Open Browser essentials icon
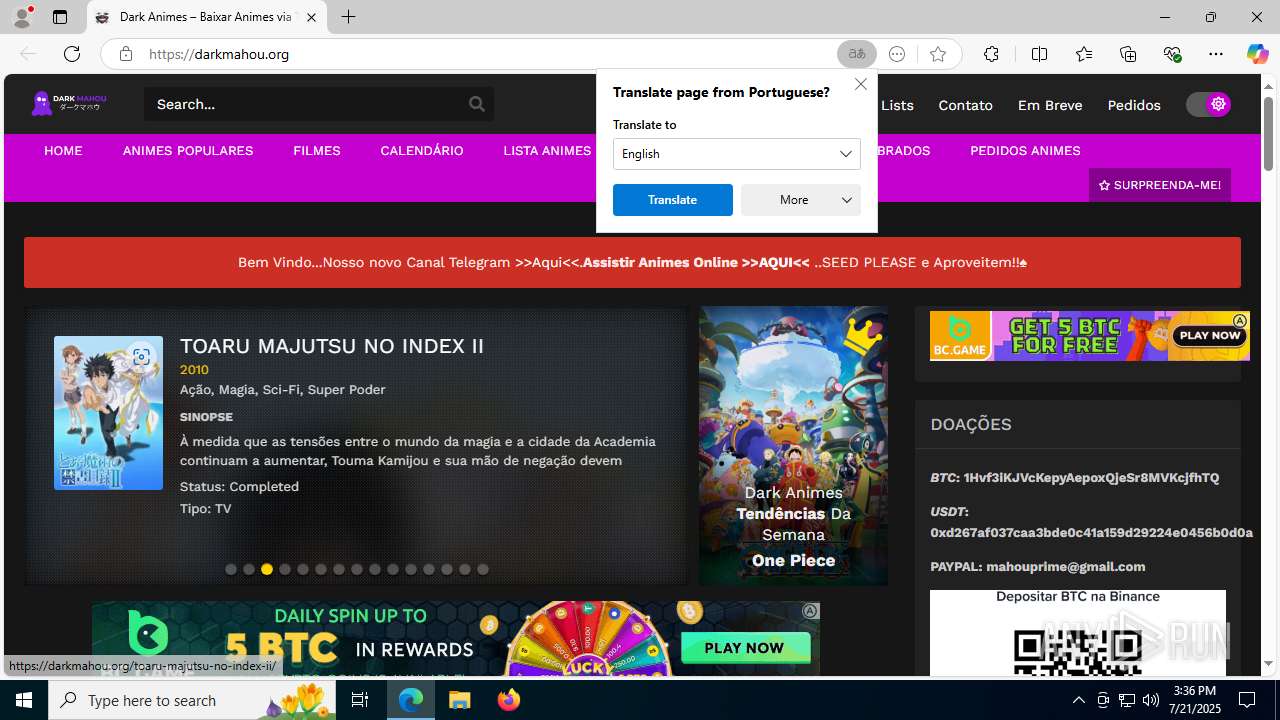This screenshot has width=1280, height=720. tap(1172, 54)
